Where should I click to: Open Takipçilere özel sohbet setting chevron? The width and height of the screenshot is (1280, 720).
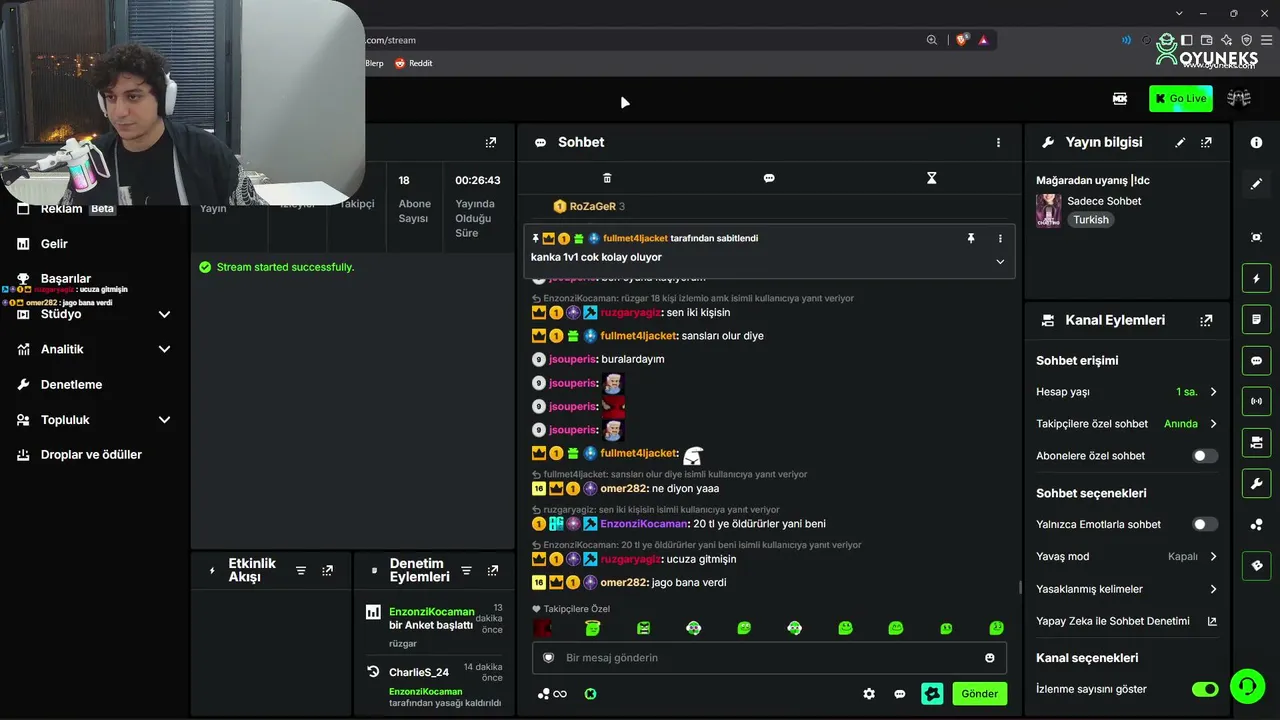tap(1213, 424)
